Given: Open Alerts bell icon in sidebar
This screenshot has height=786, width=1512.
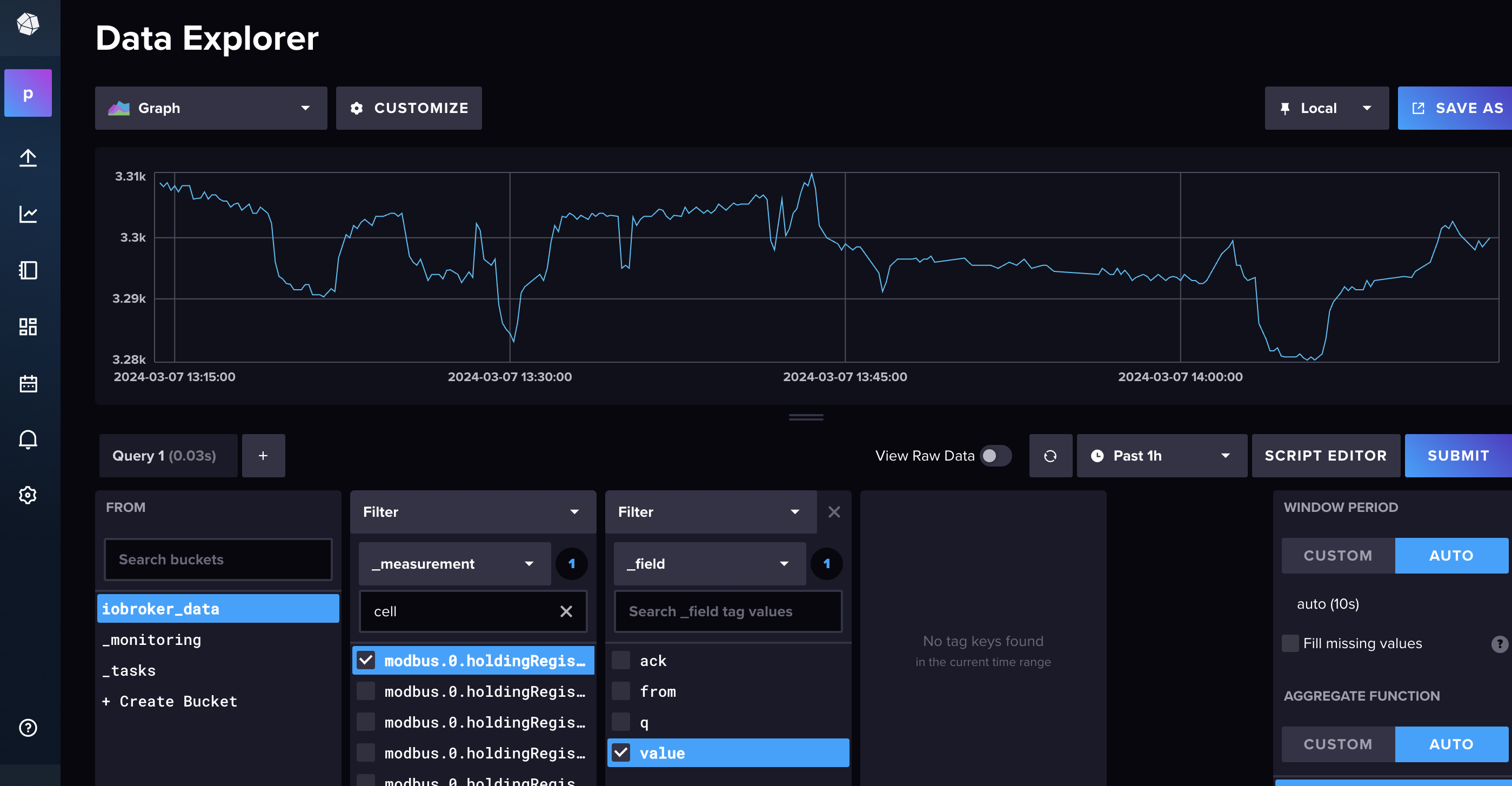Looking at the screenshot, I should pyautogui.click(x=28, y=439).
